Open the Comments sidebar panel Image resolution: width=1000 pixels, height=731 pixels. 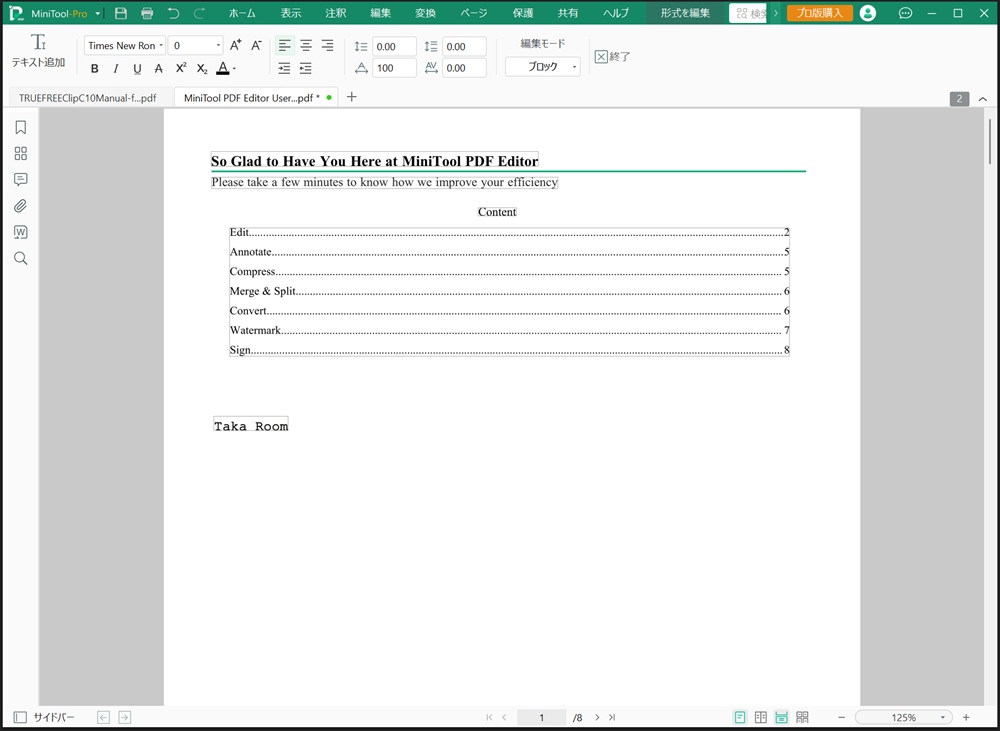(20, 179)
